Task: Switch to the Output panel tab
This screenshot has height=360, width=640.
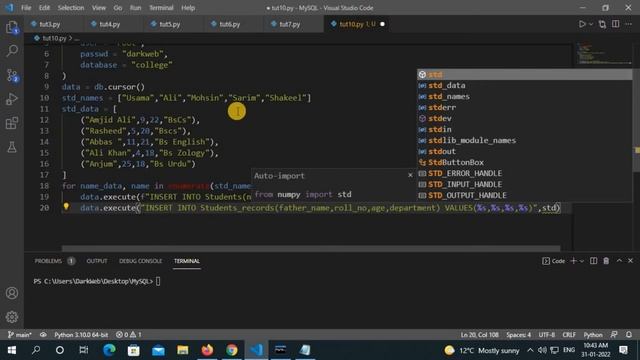Action: pyautogui.click(x=97, y=261)
